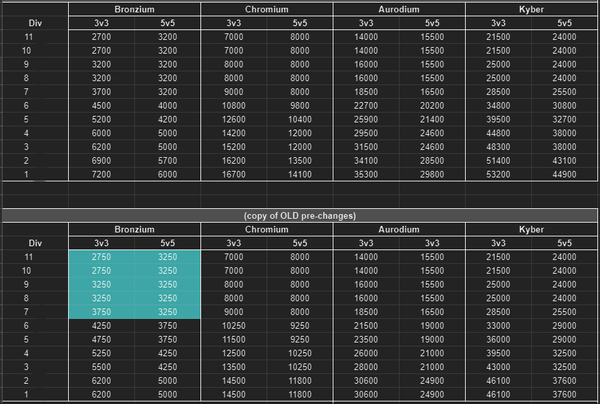This screenshot has height=404, width=600.
Task: Select the 14100 cell in Chromium 5v5
Action: point(300,174)
